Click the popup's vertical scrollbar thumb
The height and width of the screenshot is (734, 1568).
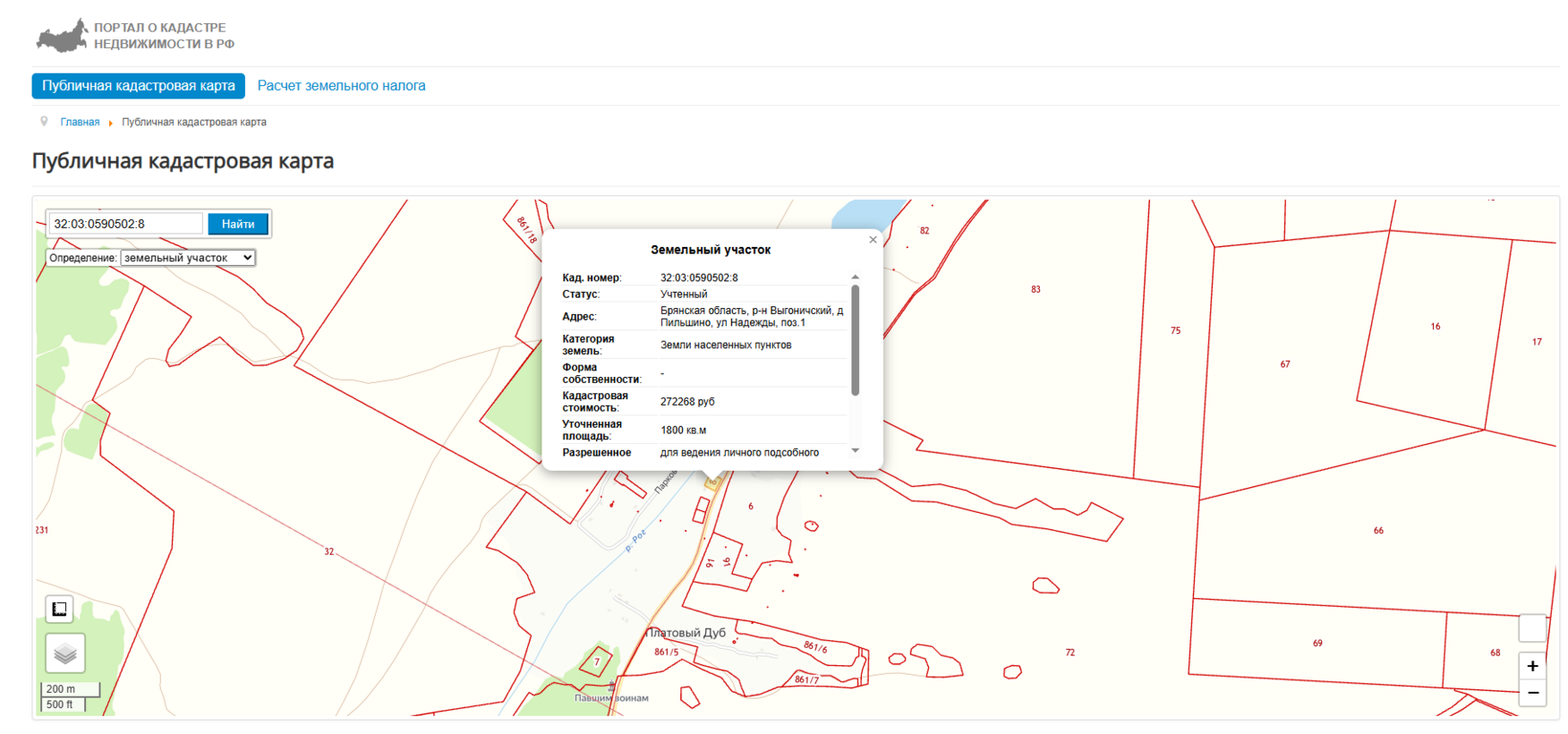tap(855, 340)
